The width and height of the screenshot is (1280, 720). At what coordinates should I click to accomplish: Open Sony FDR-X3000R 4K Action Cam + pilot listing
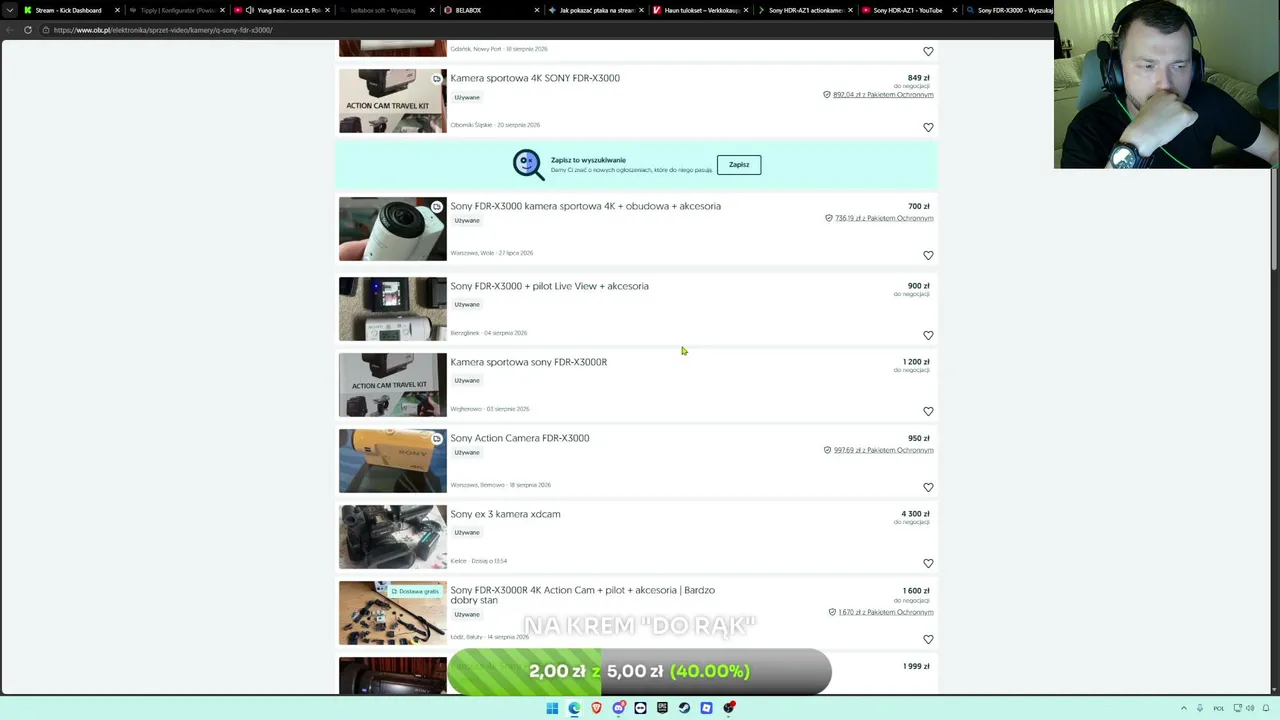(x=582, y=595)
